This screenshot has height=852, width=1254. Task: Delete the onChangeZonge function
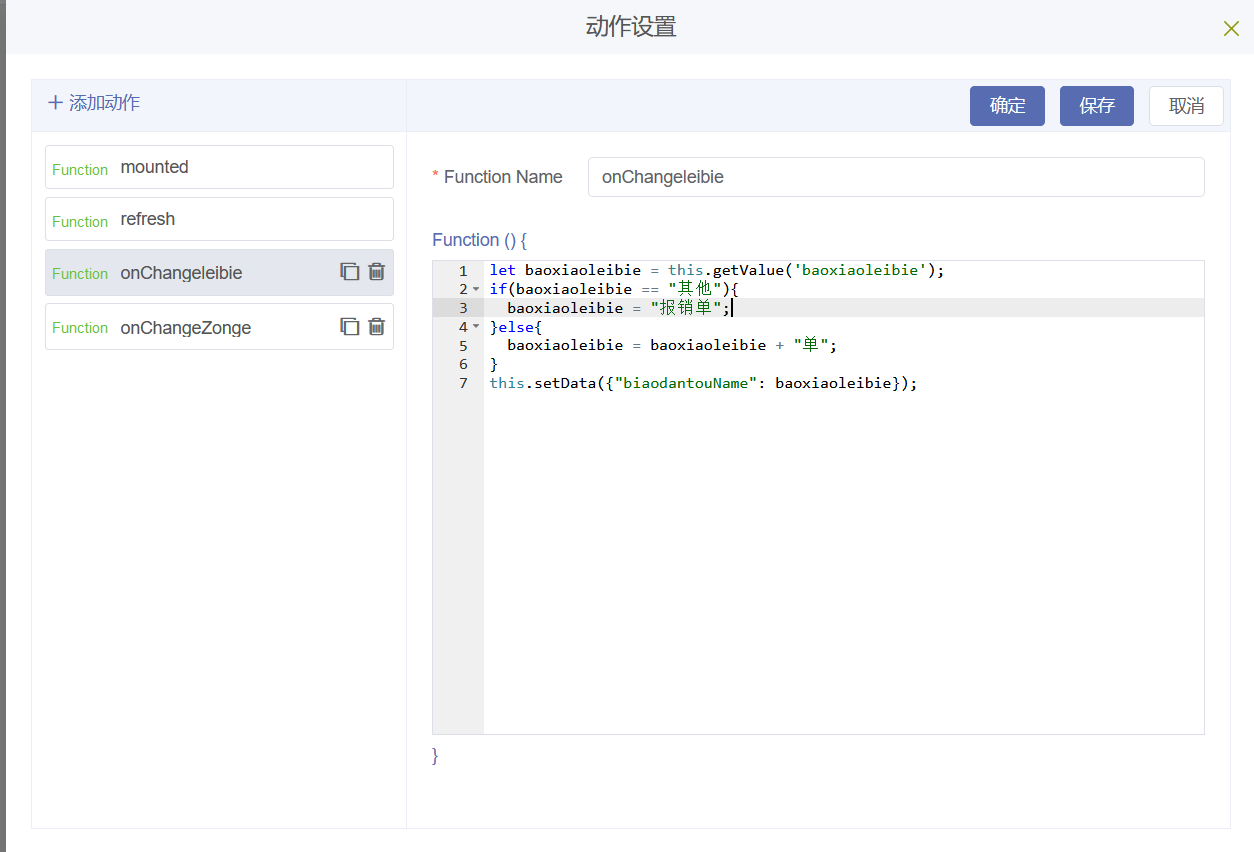point(376,326)
